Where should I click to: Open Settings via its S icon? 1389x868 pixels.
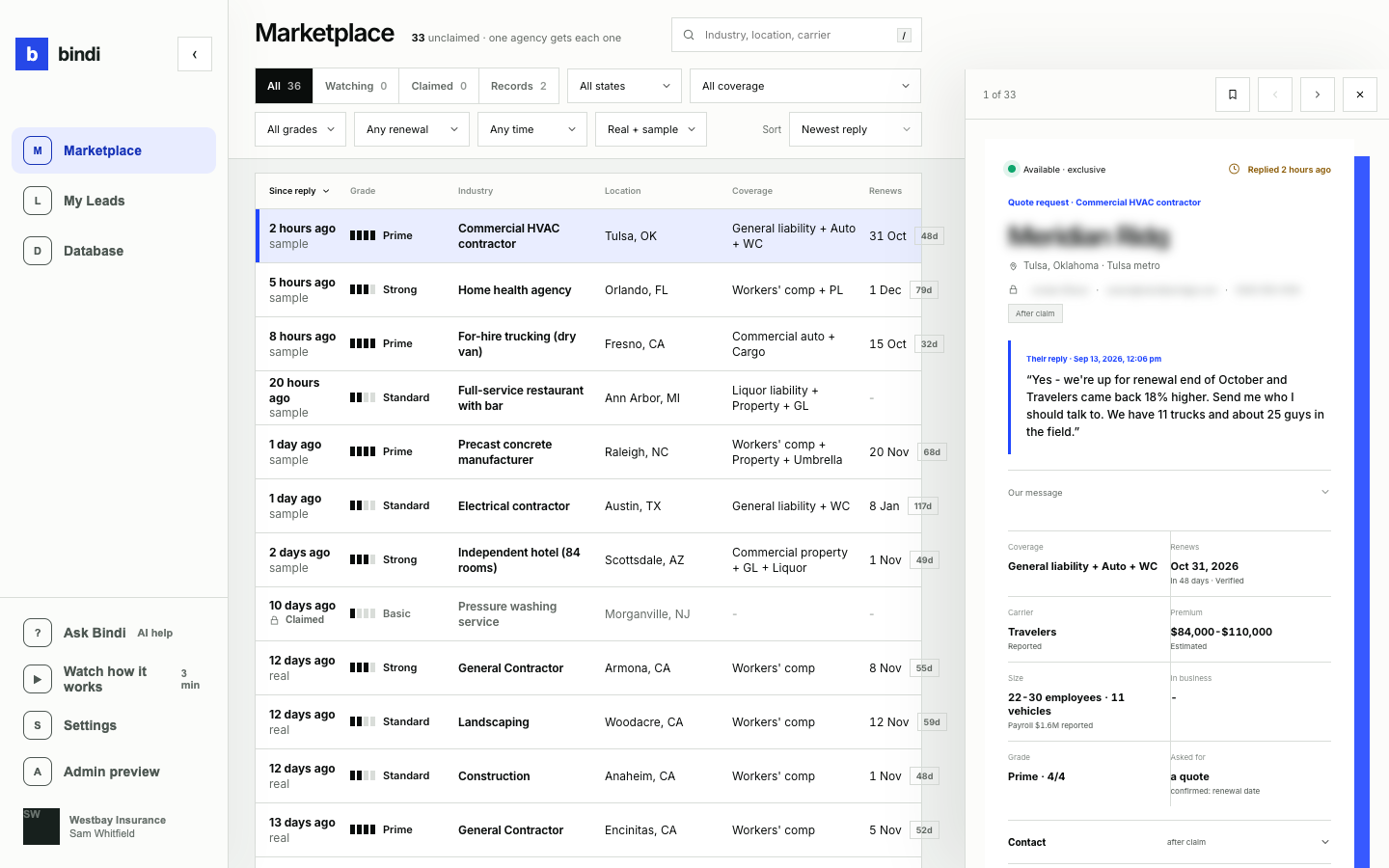38,725
